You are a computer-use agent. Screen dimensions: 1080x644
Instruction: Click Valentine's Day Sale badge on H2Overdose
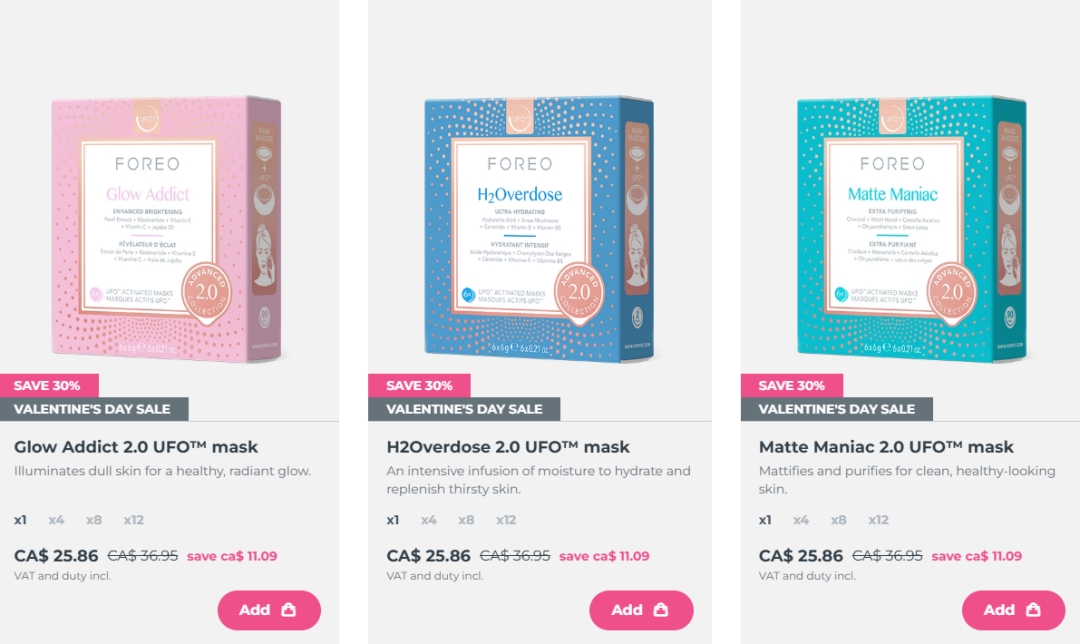(x=464, y=409)
